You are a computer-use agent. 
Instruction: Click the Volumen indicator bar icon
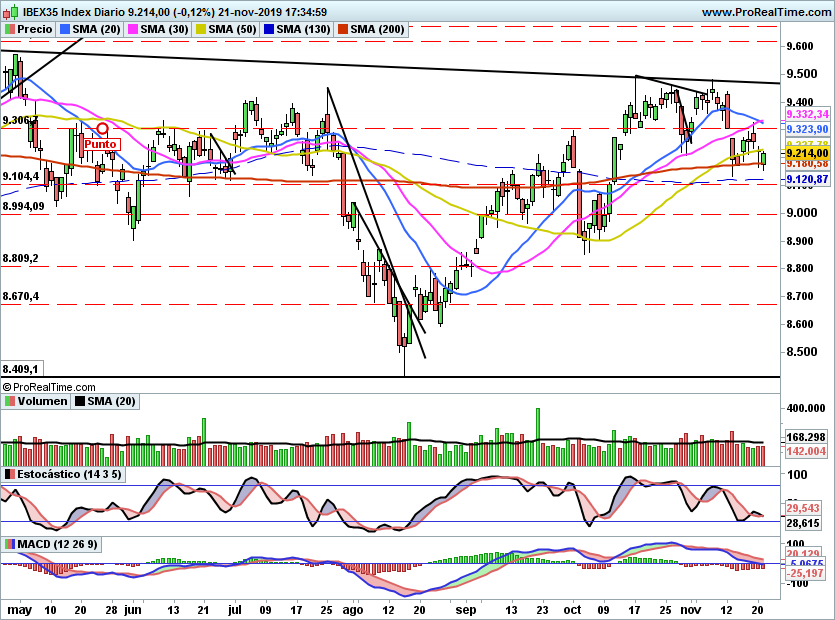coord(9,401)
